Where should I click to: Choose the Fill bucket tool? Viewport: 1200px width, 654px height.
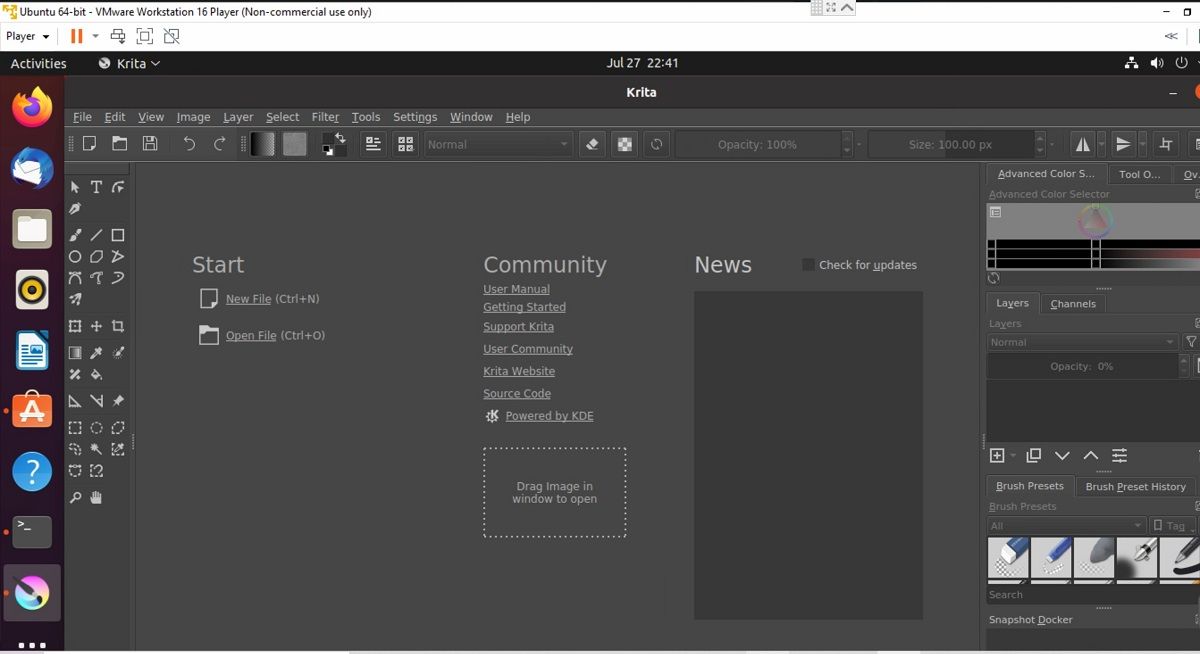click(x=96, y=375)
